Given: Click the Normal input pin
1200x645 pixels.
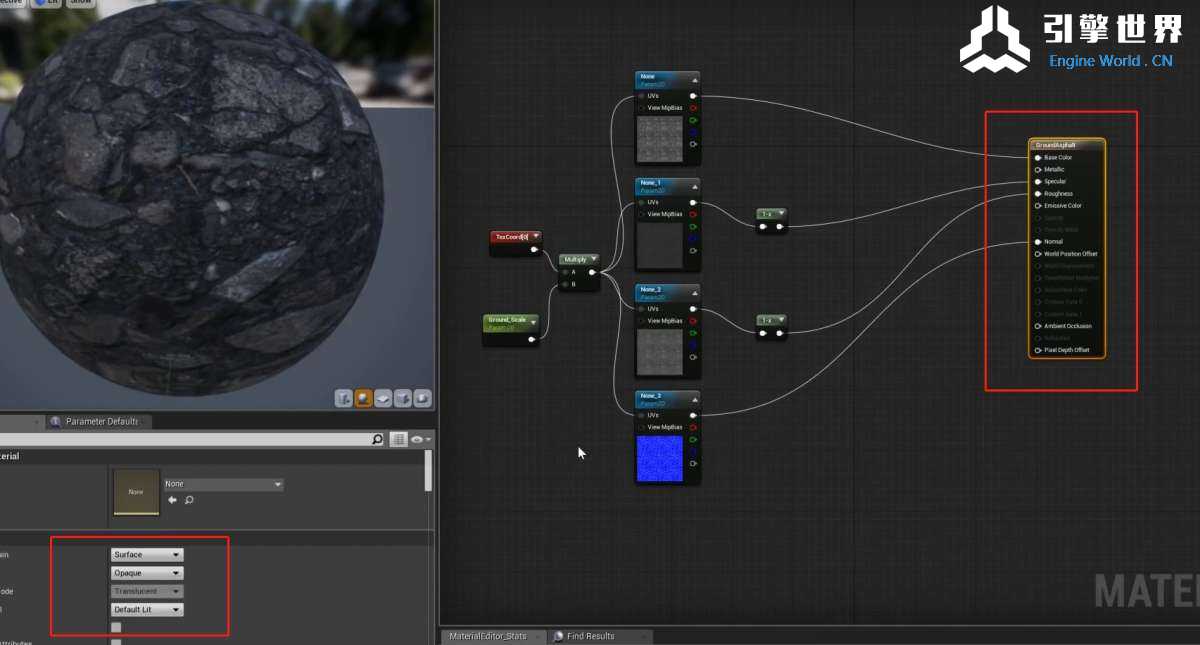Looking at the screenshot, I should tap(1038, 242).
